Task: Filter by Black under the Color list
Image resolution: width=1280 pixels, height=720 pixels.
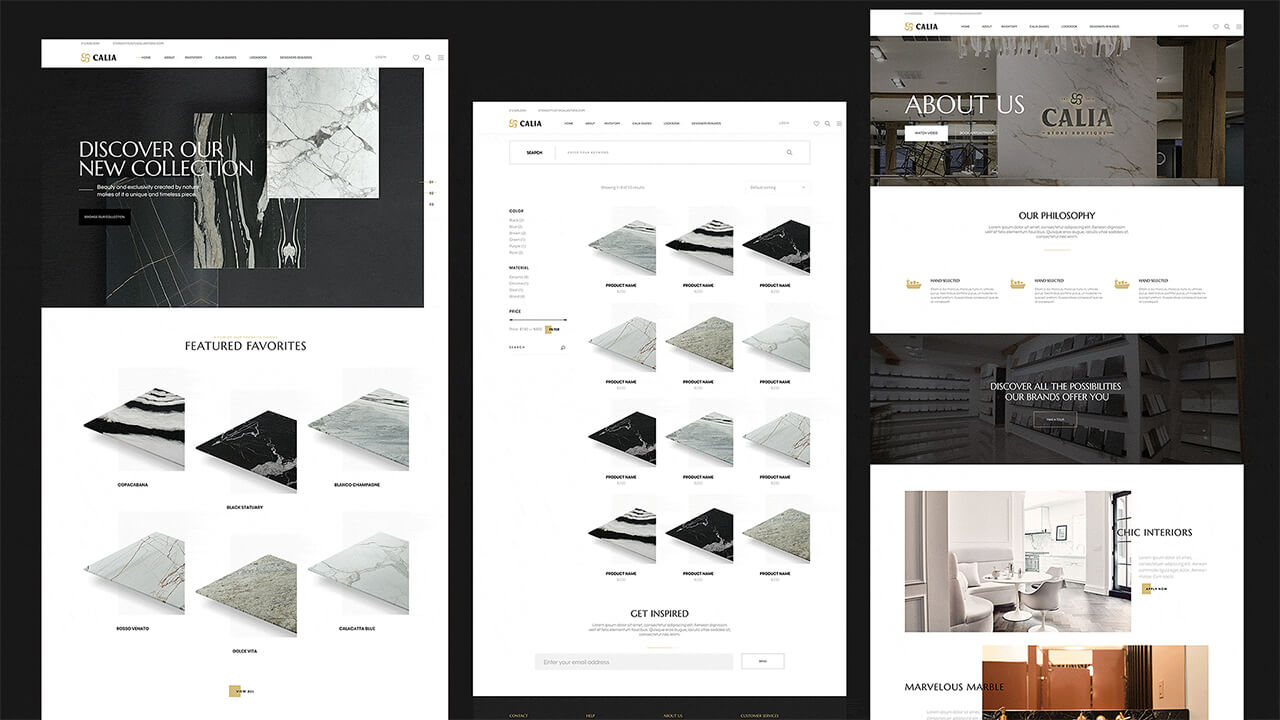Action: click(x=516, y=220)
